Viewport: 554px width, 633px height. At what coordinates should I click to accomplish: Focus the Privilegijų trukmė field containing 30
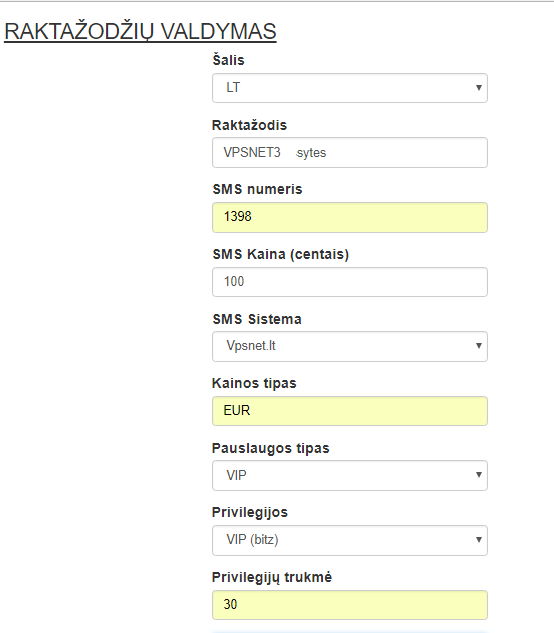pos(350,605)
